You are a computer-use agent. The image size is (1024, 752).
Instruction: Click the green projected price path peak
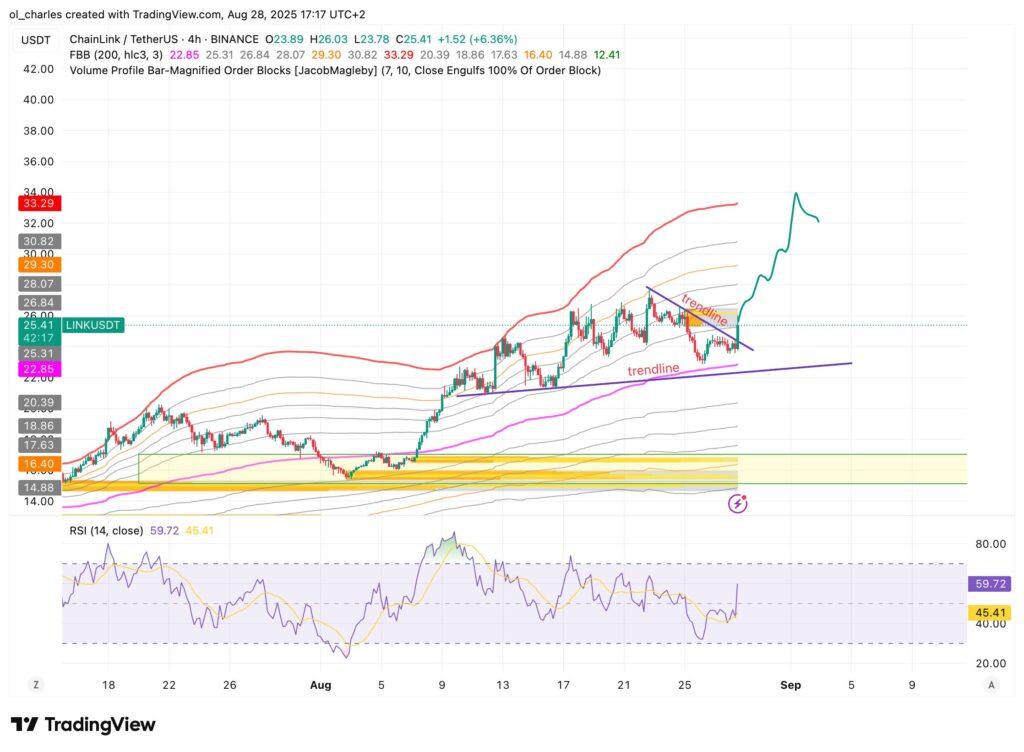pos(795,193)
